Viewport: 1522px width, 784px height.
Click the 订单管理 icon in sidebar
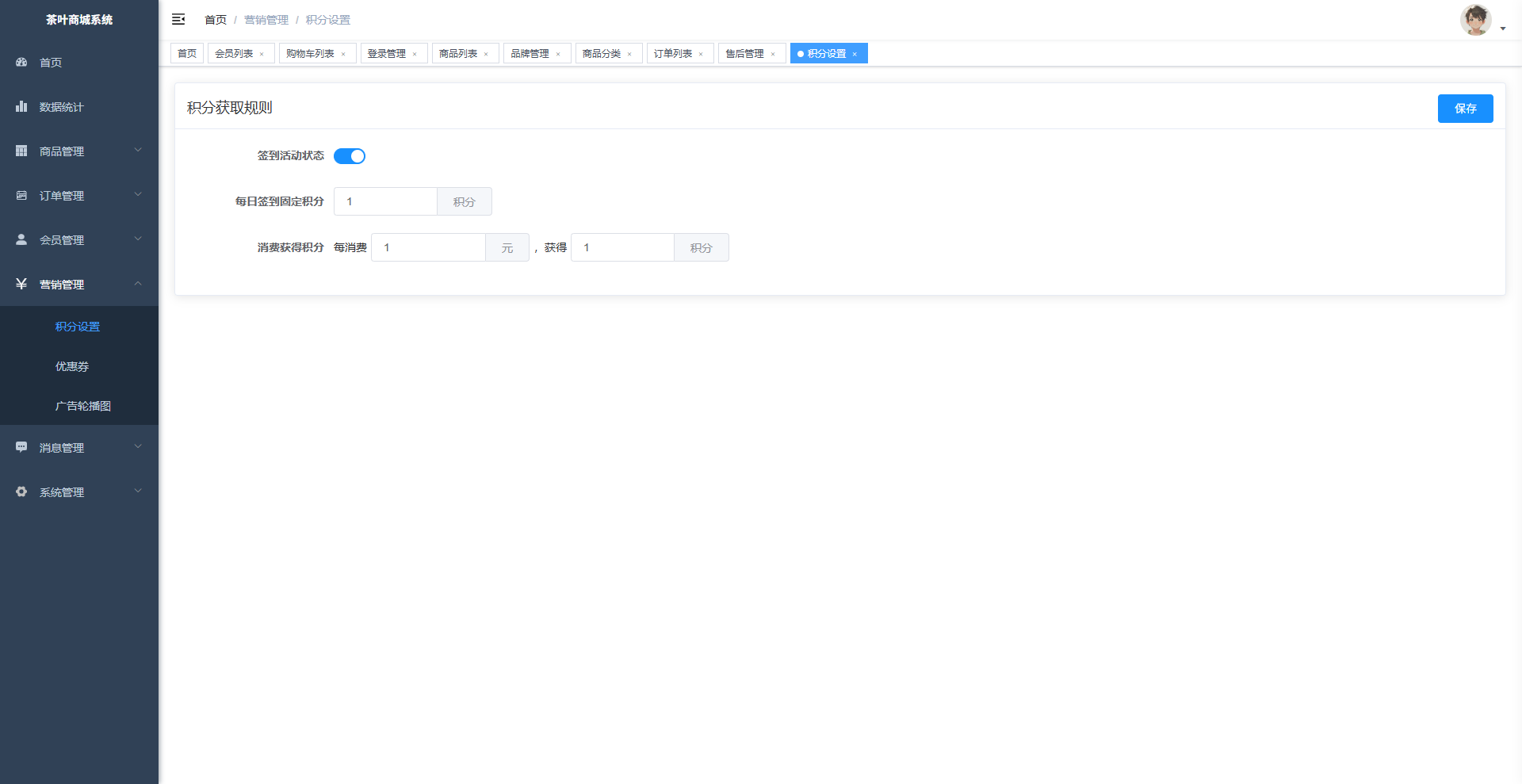(21, 195)
